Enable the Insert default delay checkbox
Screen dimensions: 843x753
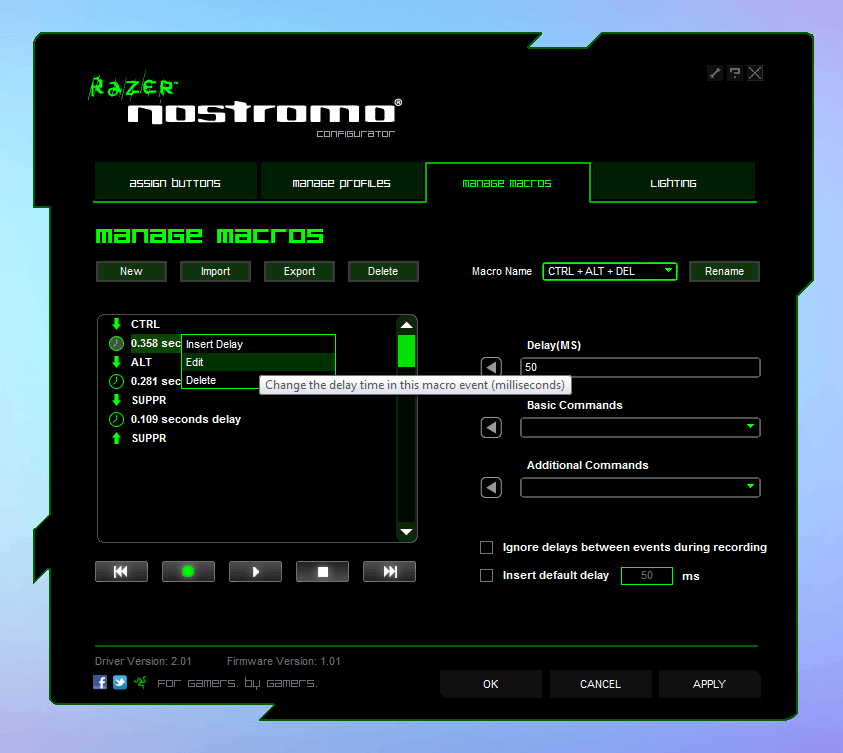pyautogui.click(x=487, y=576)
